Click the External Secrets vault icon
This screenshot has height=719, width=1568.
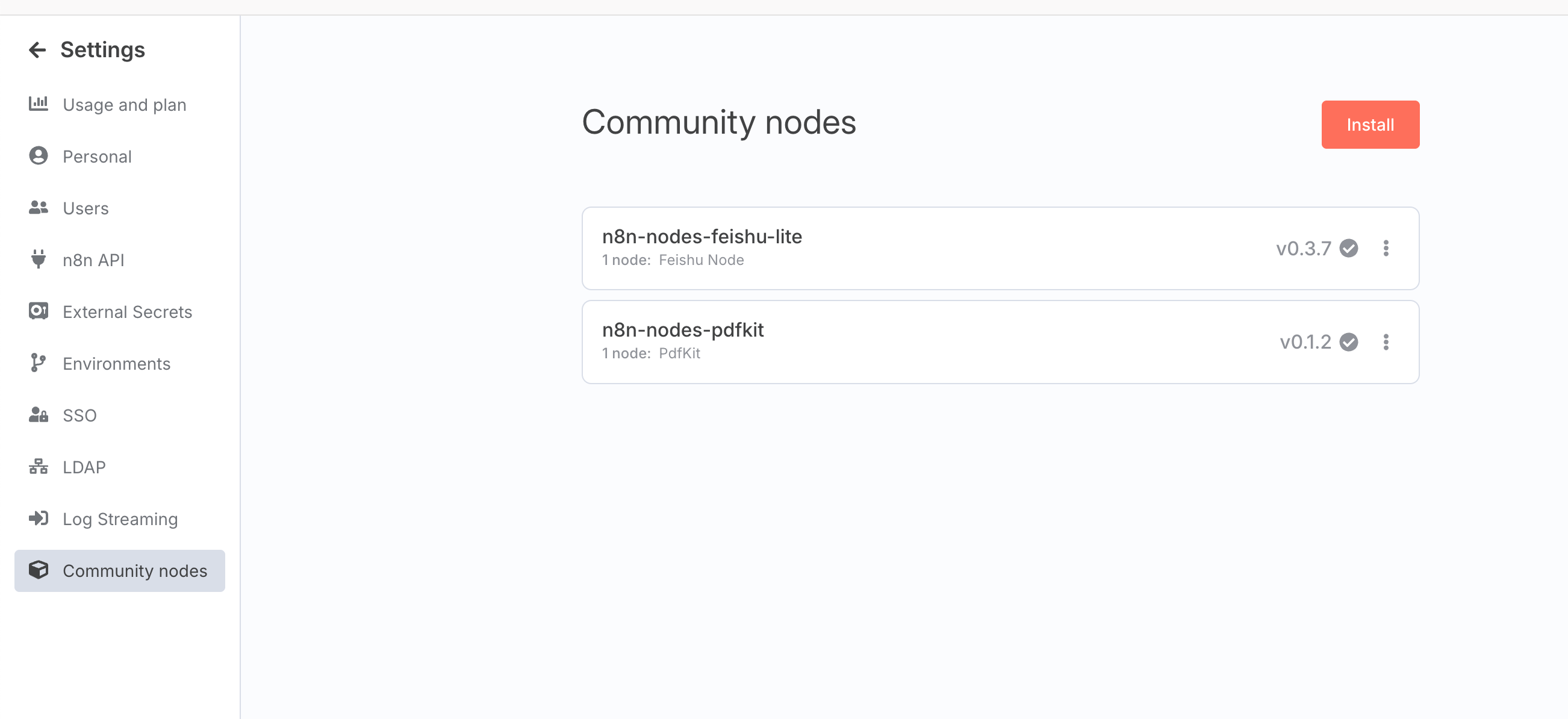coord(39,311)
